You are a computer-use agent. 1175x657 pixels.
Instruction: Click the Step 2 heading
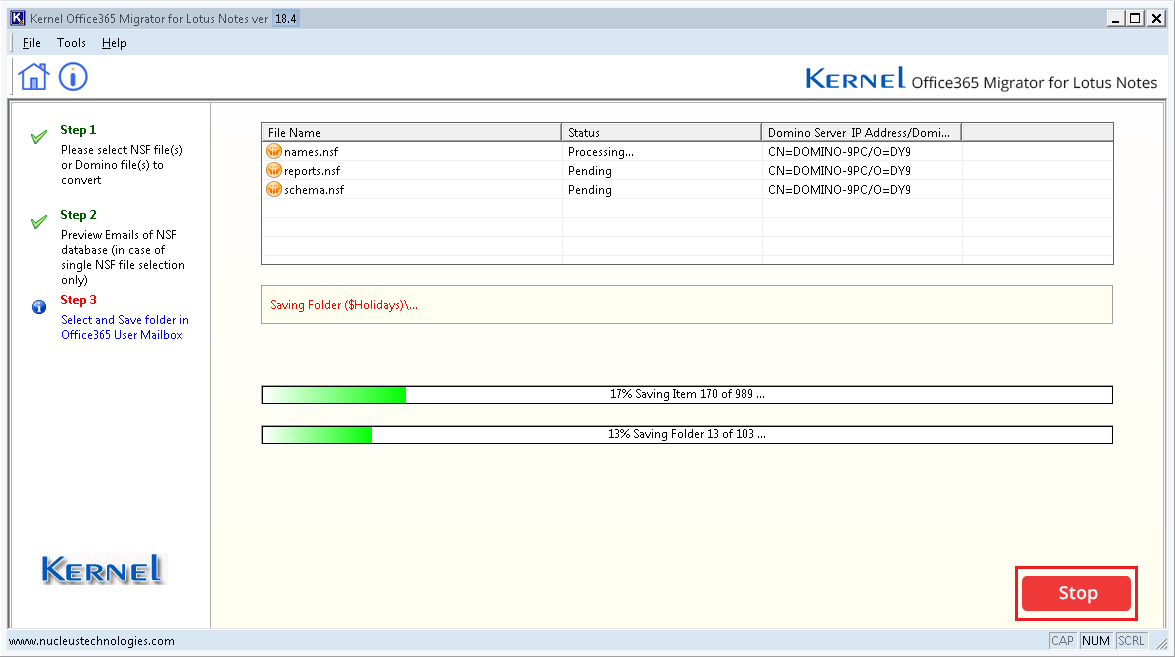78,215
